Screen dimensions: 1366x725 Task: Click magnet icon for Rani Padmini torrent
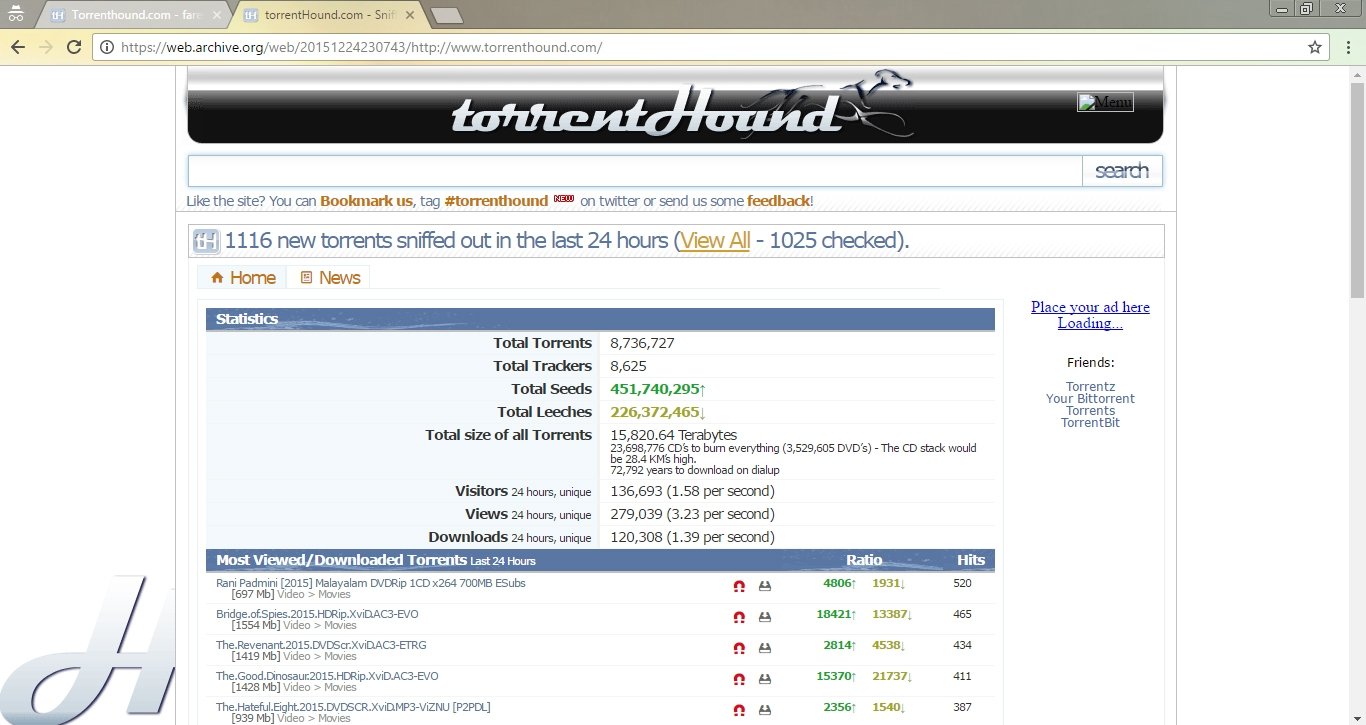tap(739, 586)
